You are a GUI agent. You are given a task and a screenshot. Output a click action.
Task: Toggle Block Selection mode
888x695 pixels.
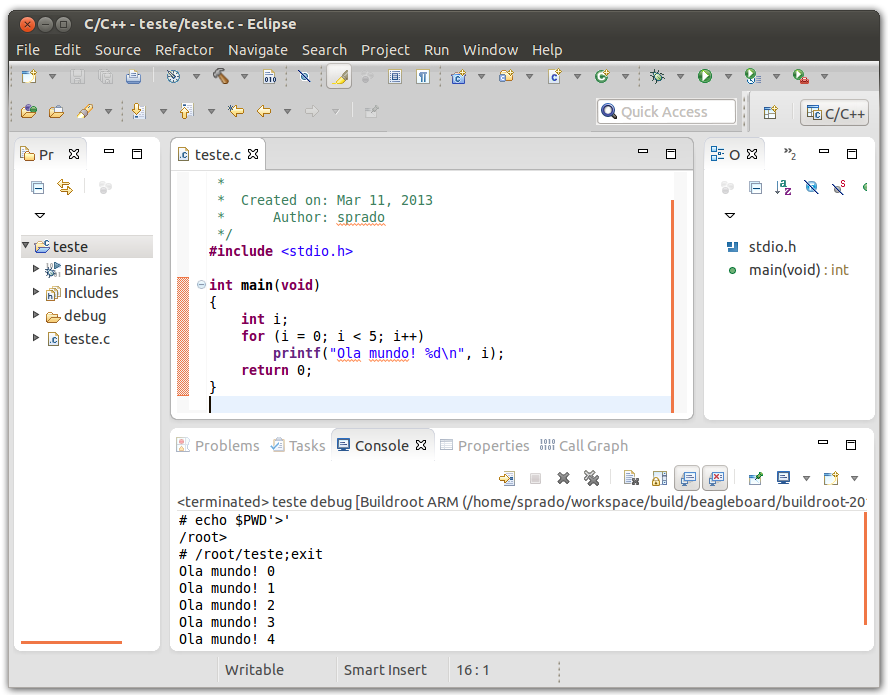click(x=395, y=76)
